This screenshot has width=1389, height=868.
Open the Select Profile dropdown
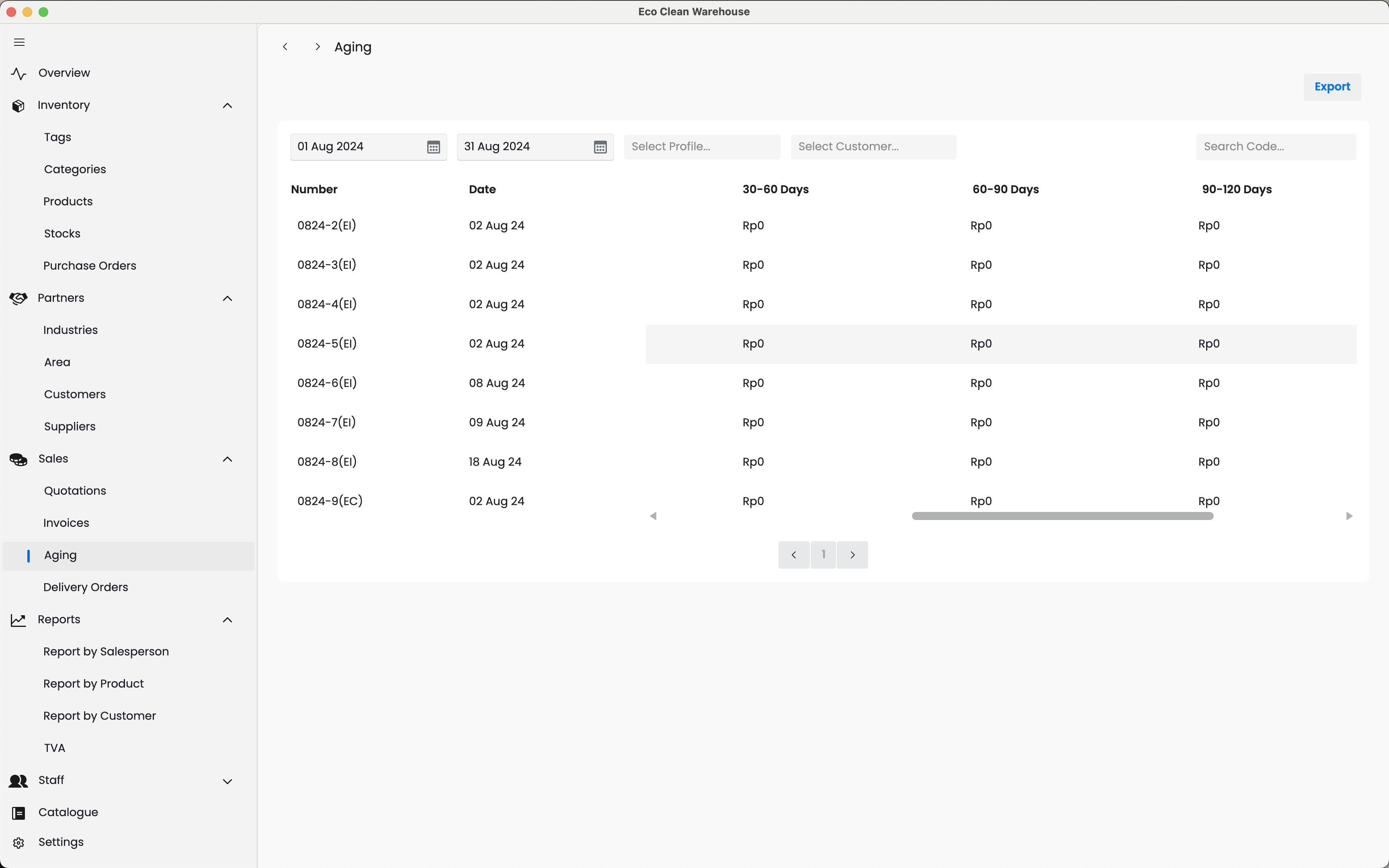702,146
